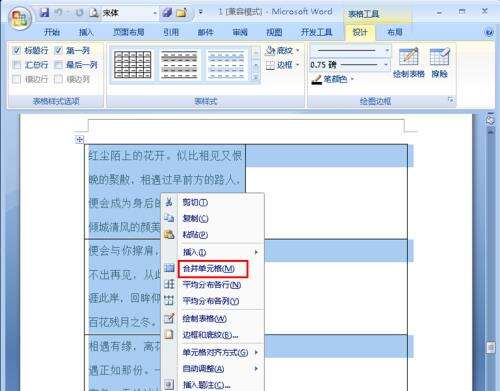Apply the first plain grid table style thumbnail
This screenshot has height=391, width=500.
pyautogui.click(x=133, y=65)
